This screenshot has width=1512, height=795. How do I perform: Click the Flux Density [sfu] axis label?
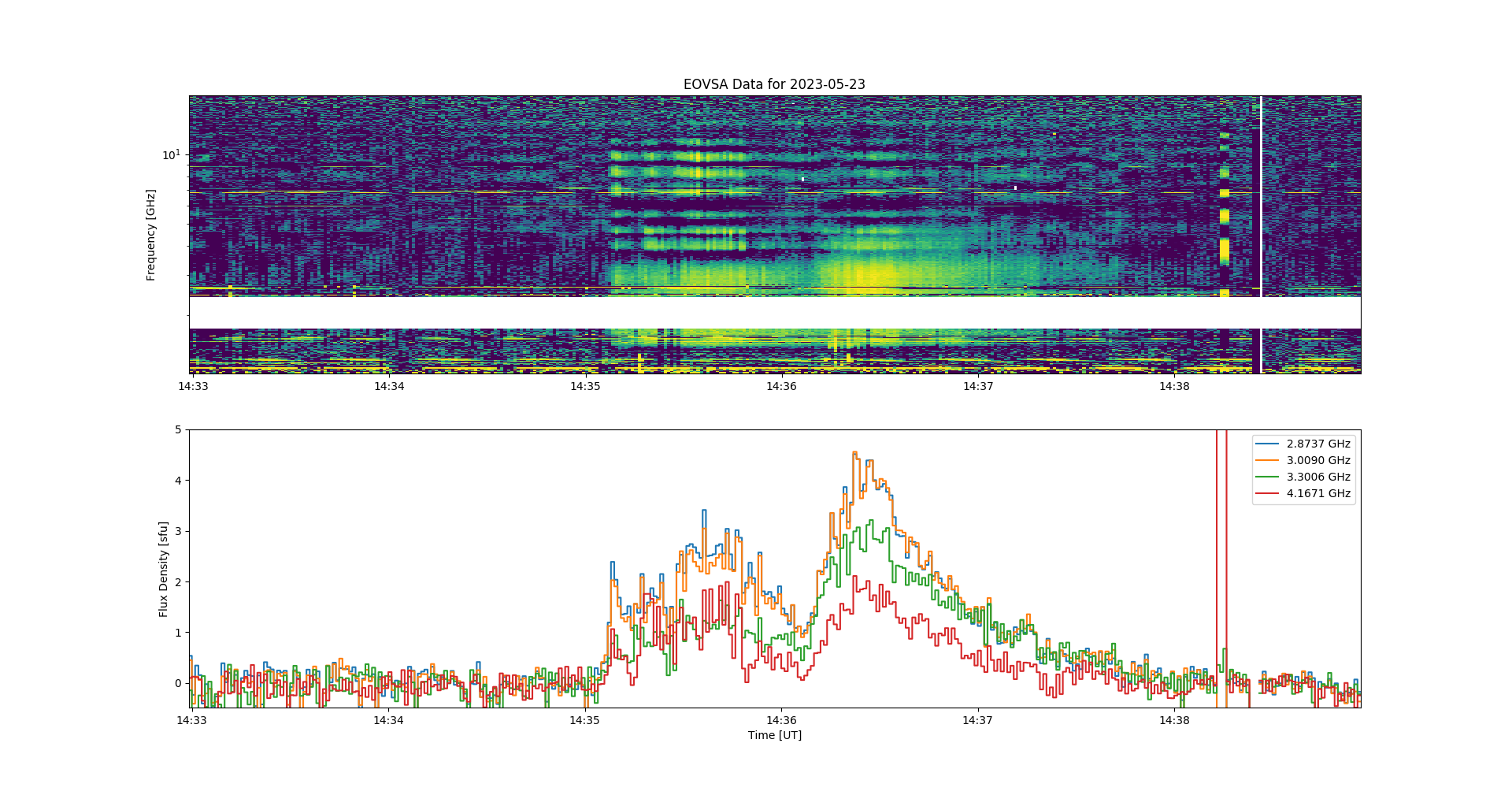164,569
